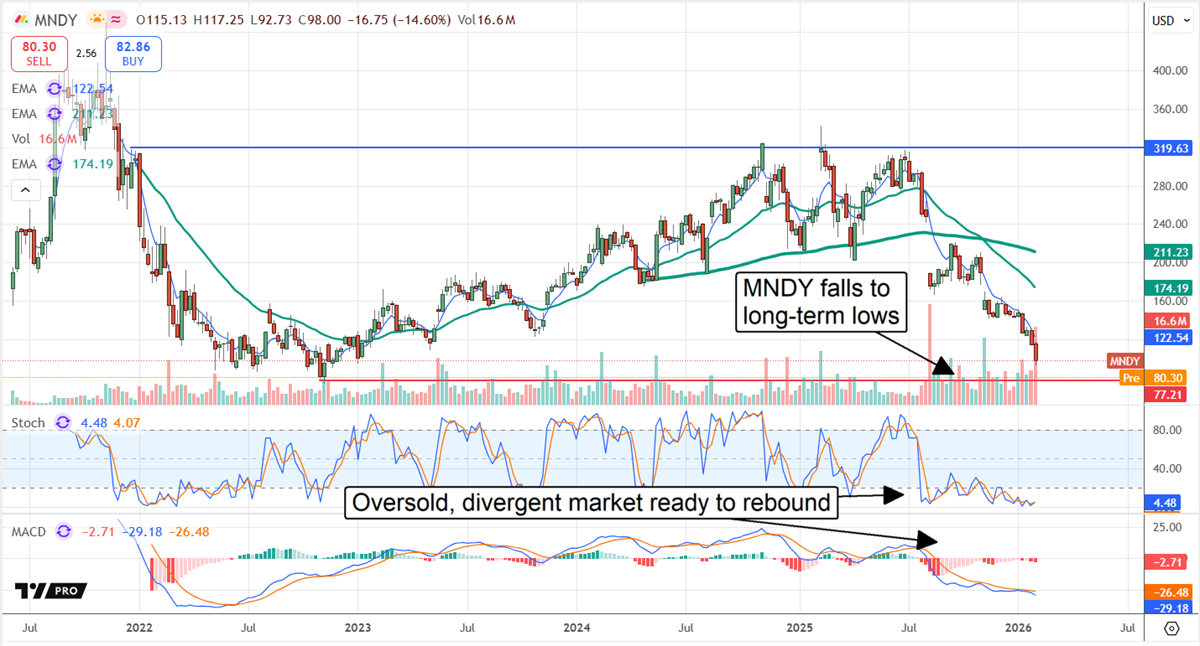Click the BUY 82.86 button
This screenshot has width=1200, height=646.
coord(133,53)
